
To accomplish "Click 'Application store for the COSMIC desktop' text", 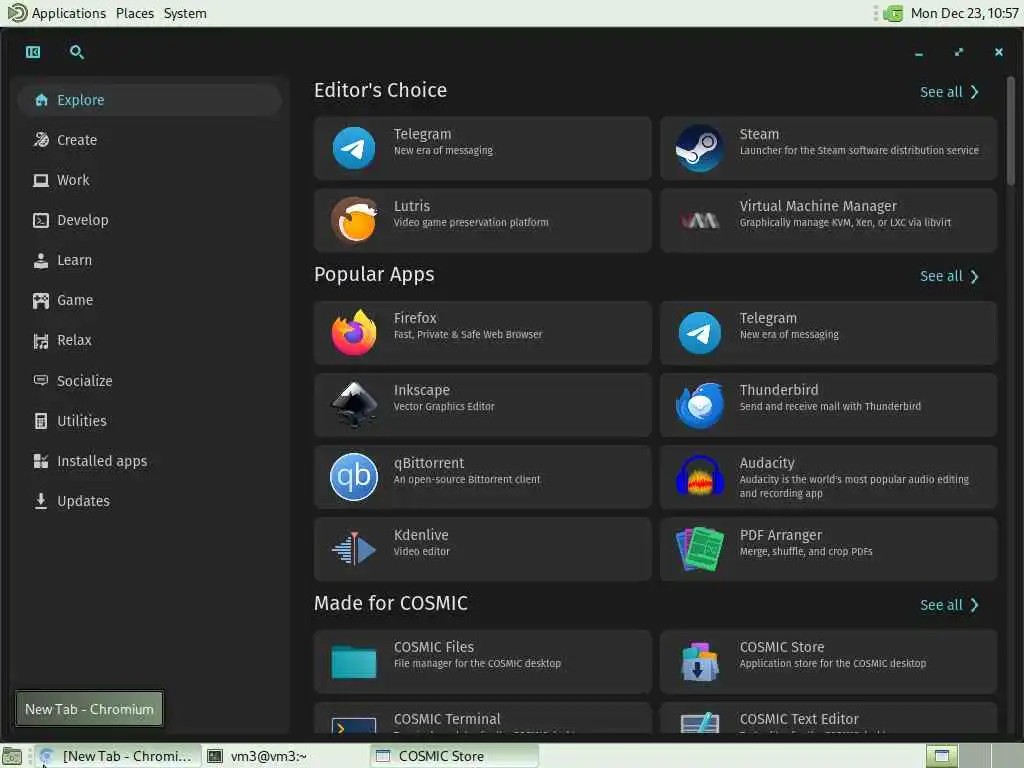I will [833, 664].
